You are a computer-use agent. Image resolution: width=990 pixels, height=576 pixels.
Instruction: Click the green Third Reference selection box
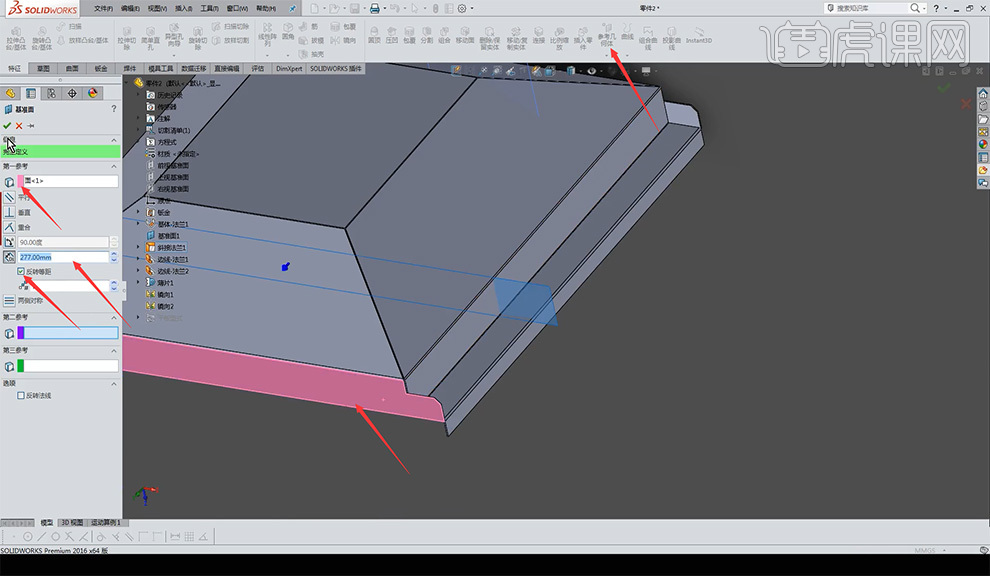(x=68, y=366)
